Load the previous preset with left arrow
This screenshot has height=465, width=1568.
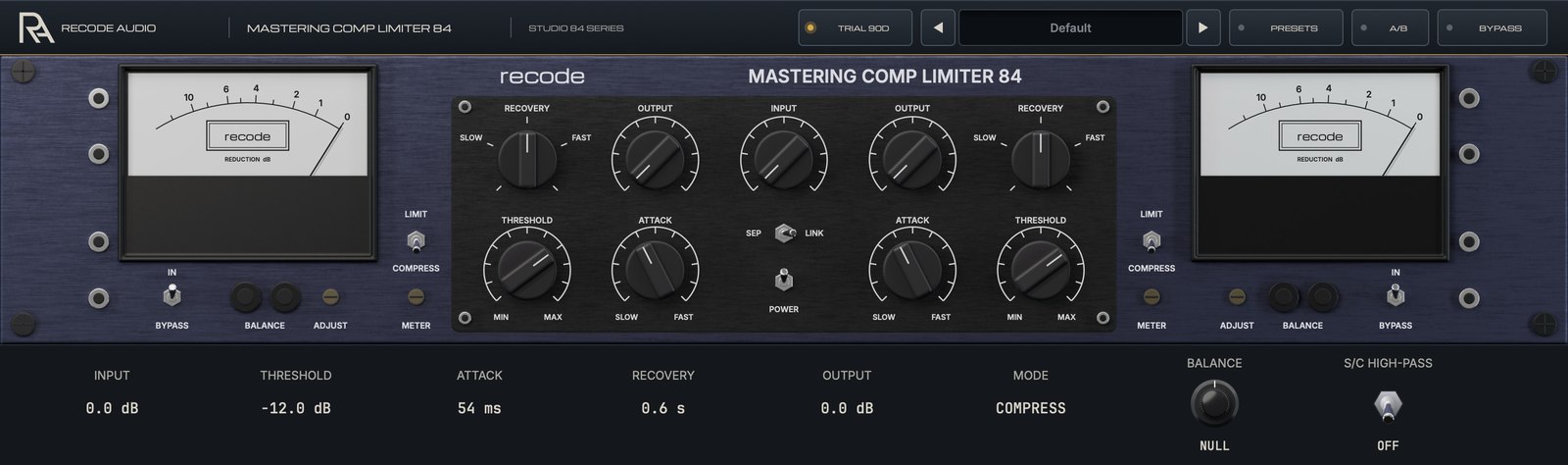click(x=938, y=27)
